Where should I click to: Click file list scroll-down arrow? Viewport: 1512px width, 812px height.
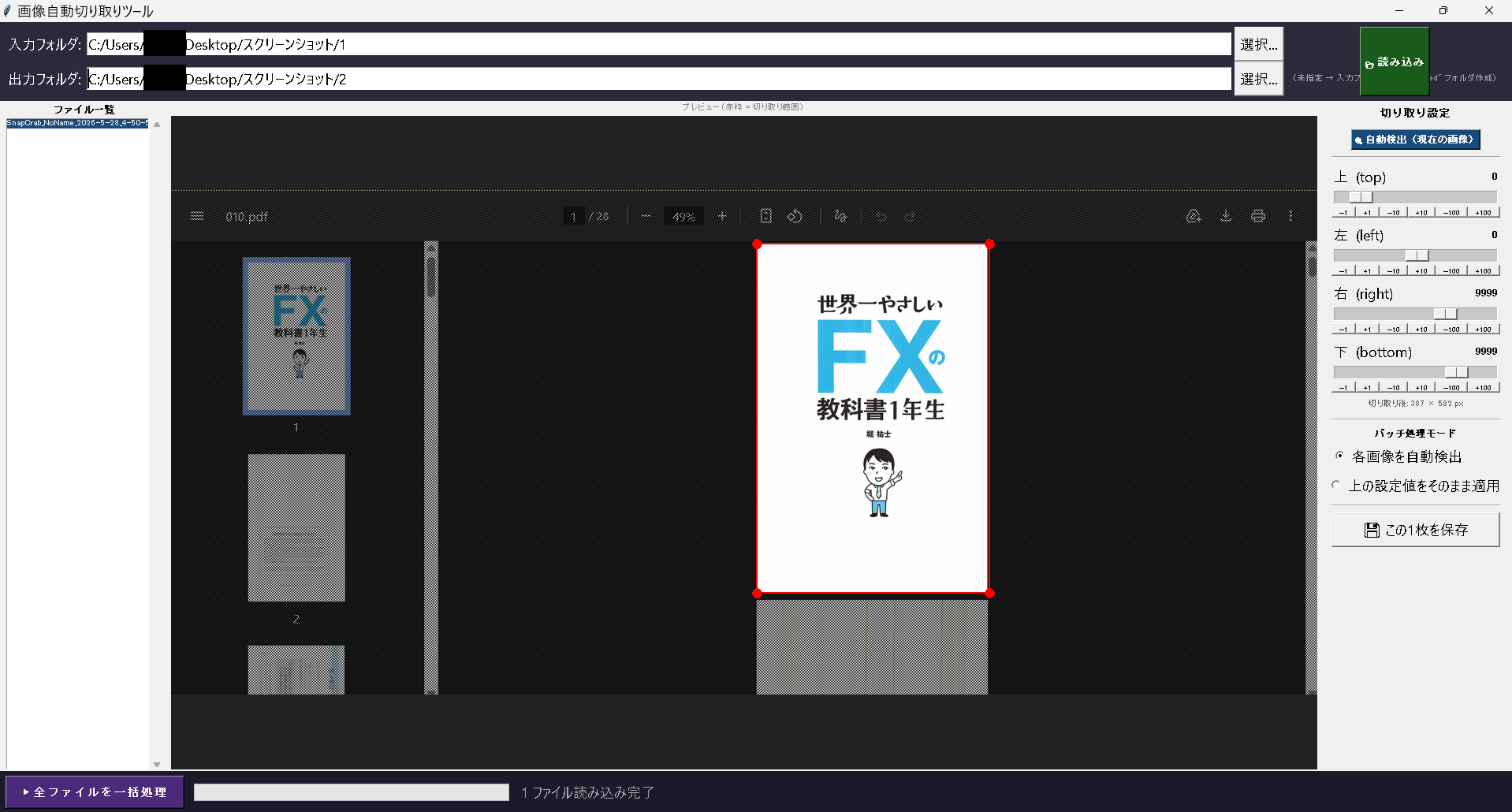click(x=157, y=764)
